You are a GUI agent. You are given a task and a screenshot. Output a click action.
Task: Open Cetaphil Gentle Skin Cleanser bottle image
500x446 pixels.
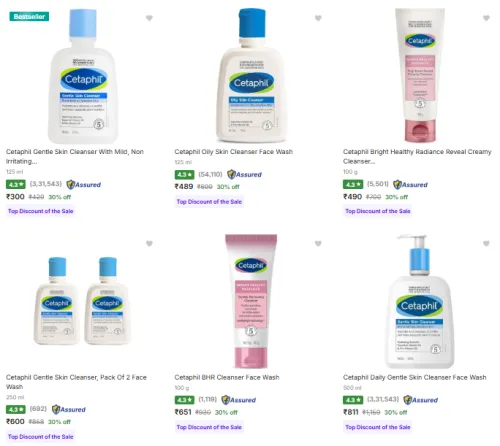click(x=83, y=76)
